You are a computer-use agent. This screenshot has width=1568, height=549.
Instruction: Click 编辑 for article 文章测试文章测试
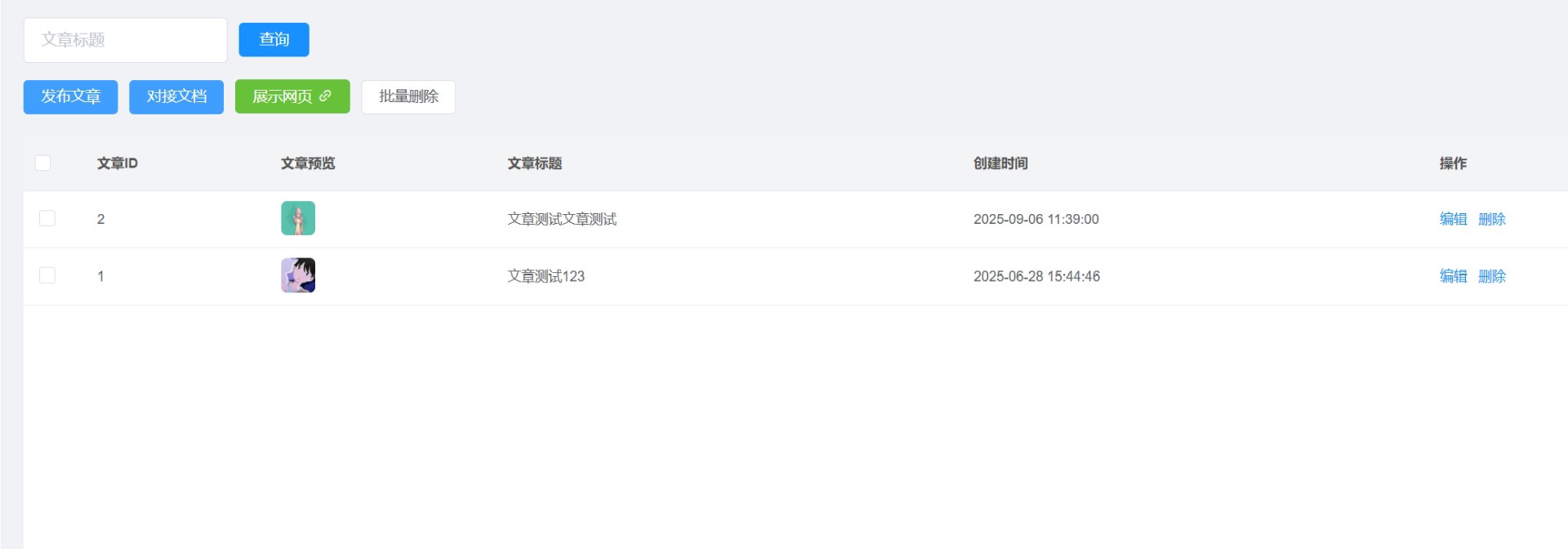tap(1453, 219)
